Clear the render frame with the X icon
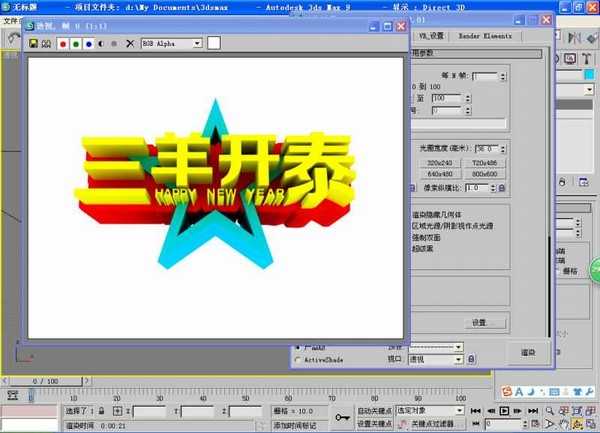This screenshot has height=433, width=600. (130, 44)
